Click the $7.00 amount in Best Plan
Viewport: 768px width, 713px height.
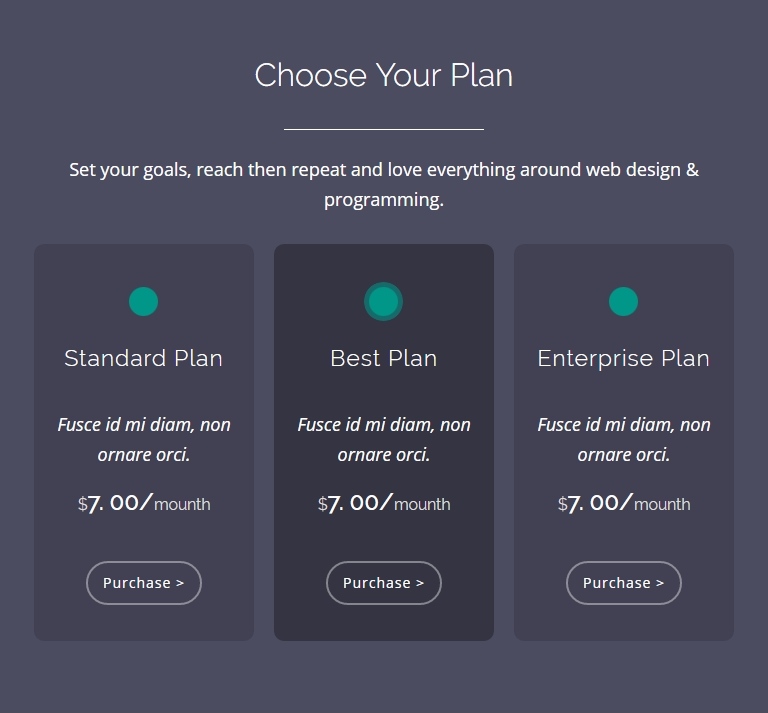(x=355, y=503)
